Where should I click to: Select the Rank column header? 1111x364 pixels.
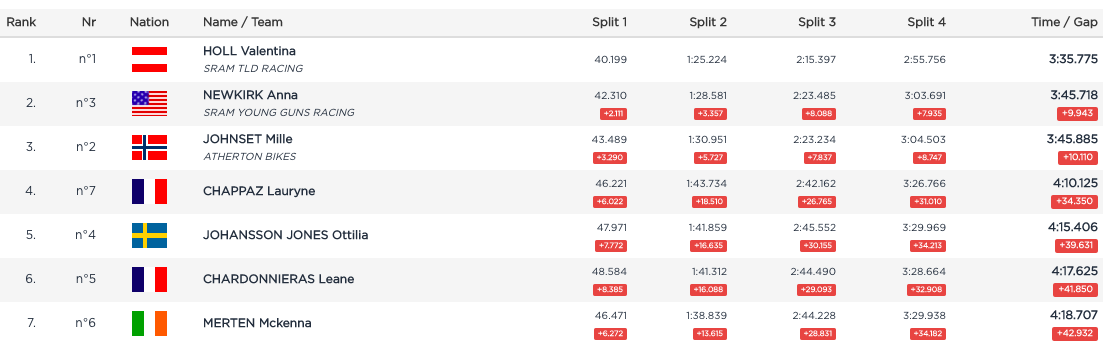21,22
